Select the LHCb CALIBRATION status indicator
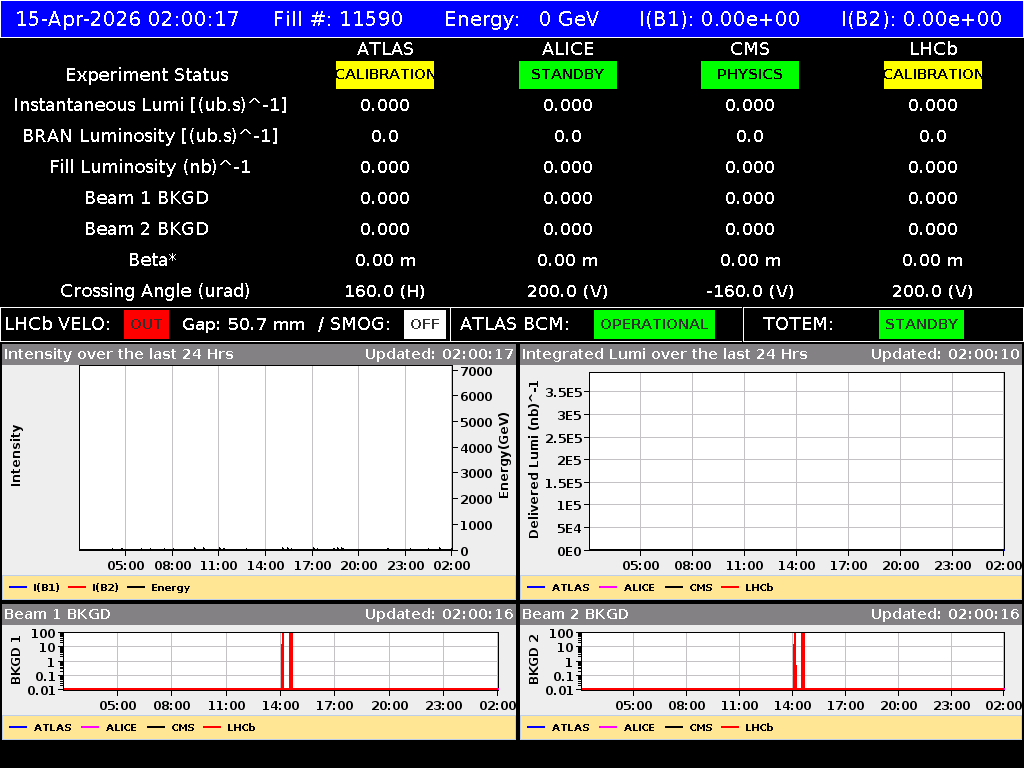This screenshot has width=1024, height=768. (932, 74)
